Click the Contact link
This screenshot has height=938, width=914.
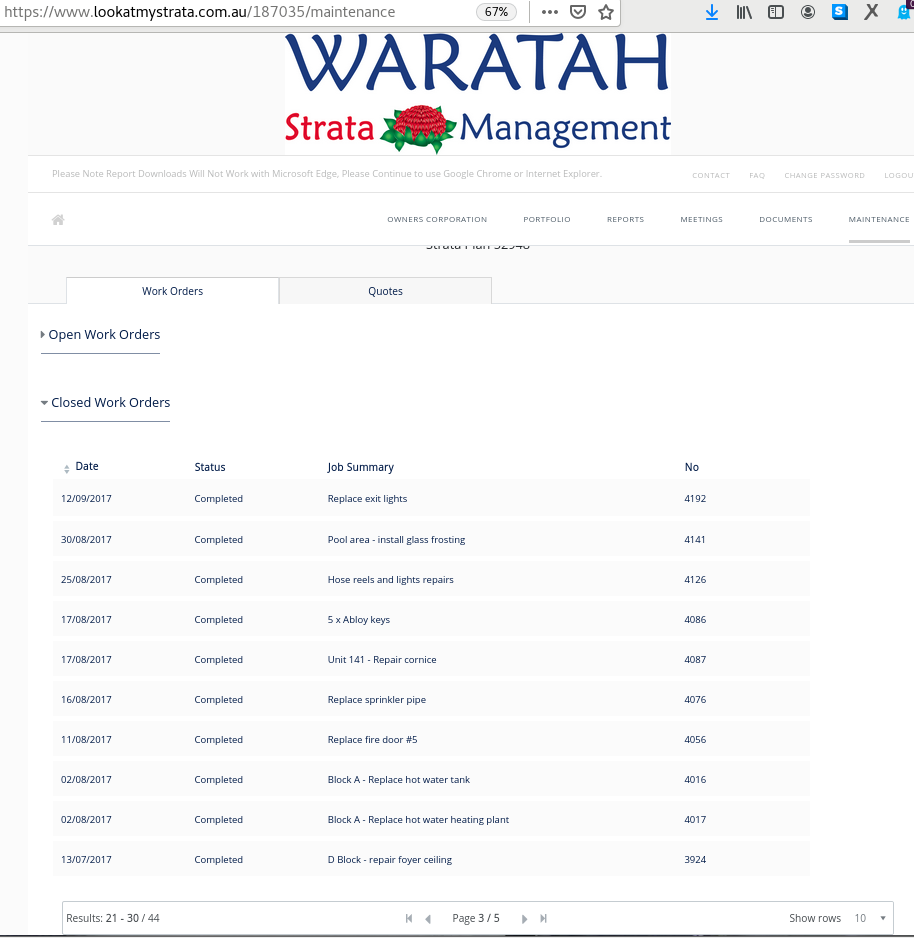tap(711, 175)
